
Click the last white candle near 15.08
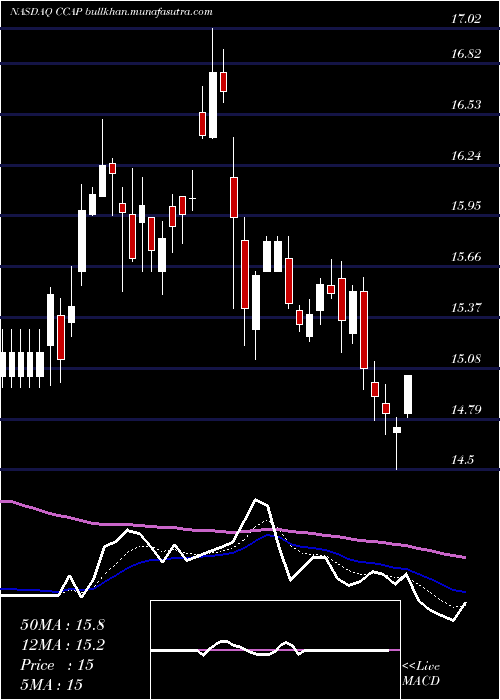[x=408, y=395]
